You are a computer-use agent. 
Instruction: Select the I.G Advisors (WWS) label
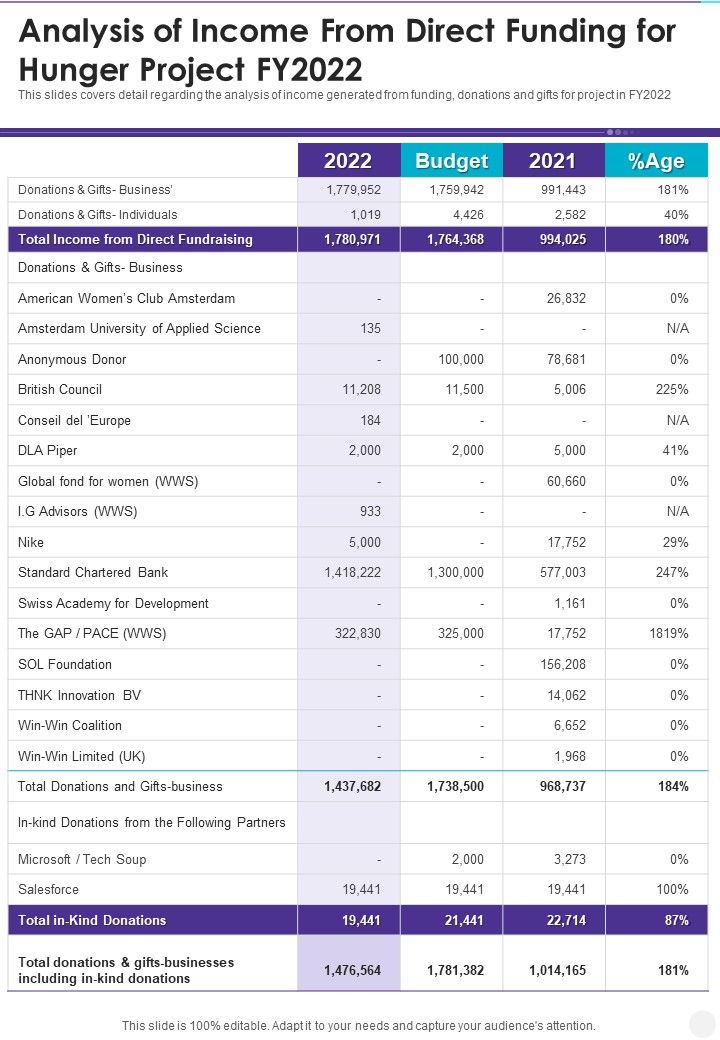tap(78, 511)
